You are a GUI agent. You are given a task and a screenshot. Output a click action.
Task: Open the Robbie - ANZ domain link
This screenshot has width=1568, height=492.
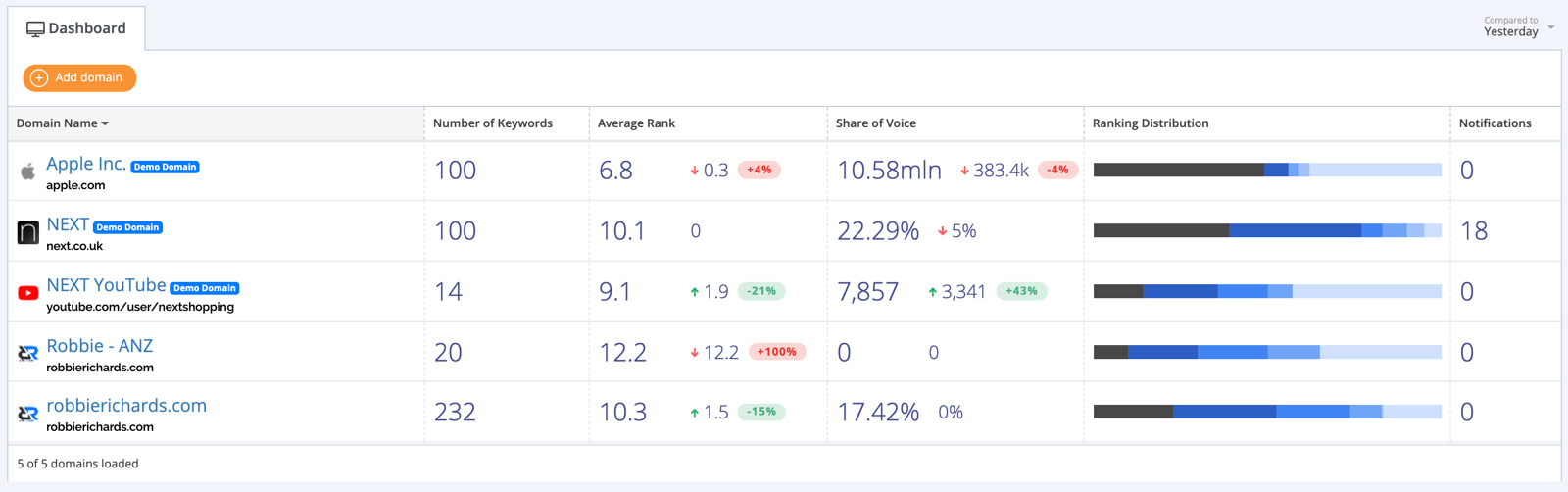[x=99, y=346]
